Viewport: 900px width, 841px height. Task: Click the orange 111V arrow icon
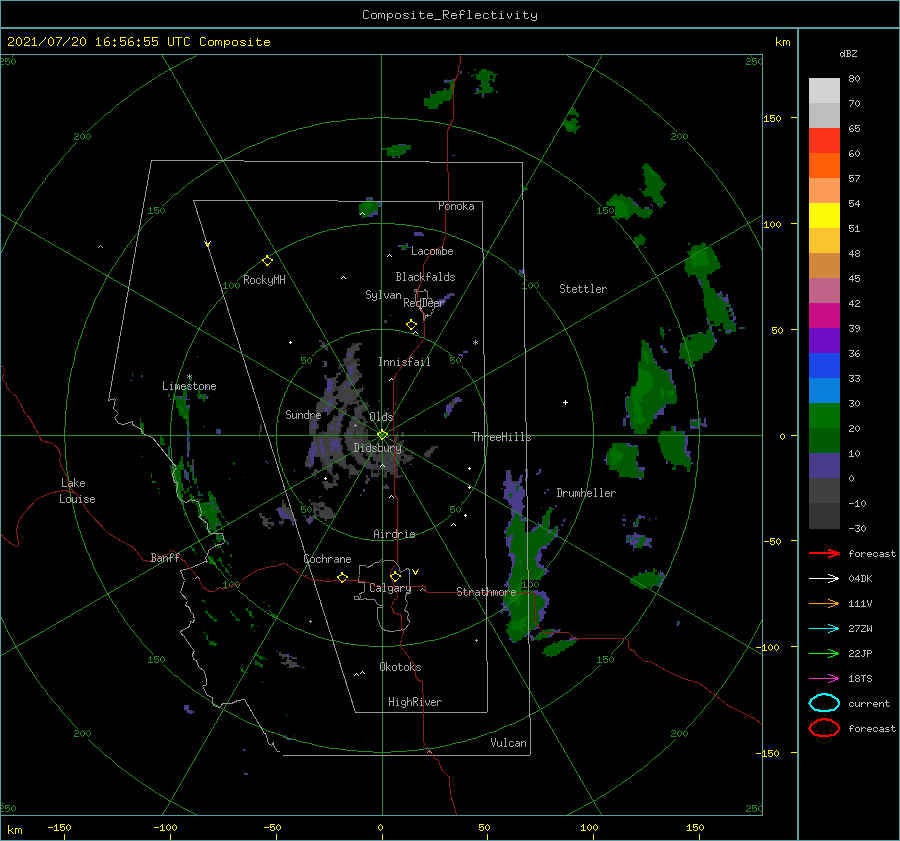824,603
